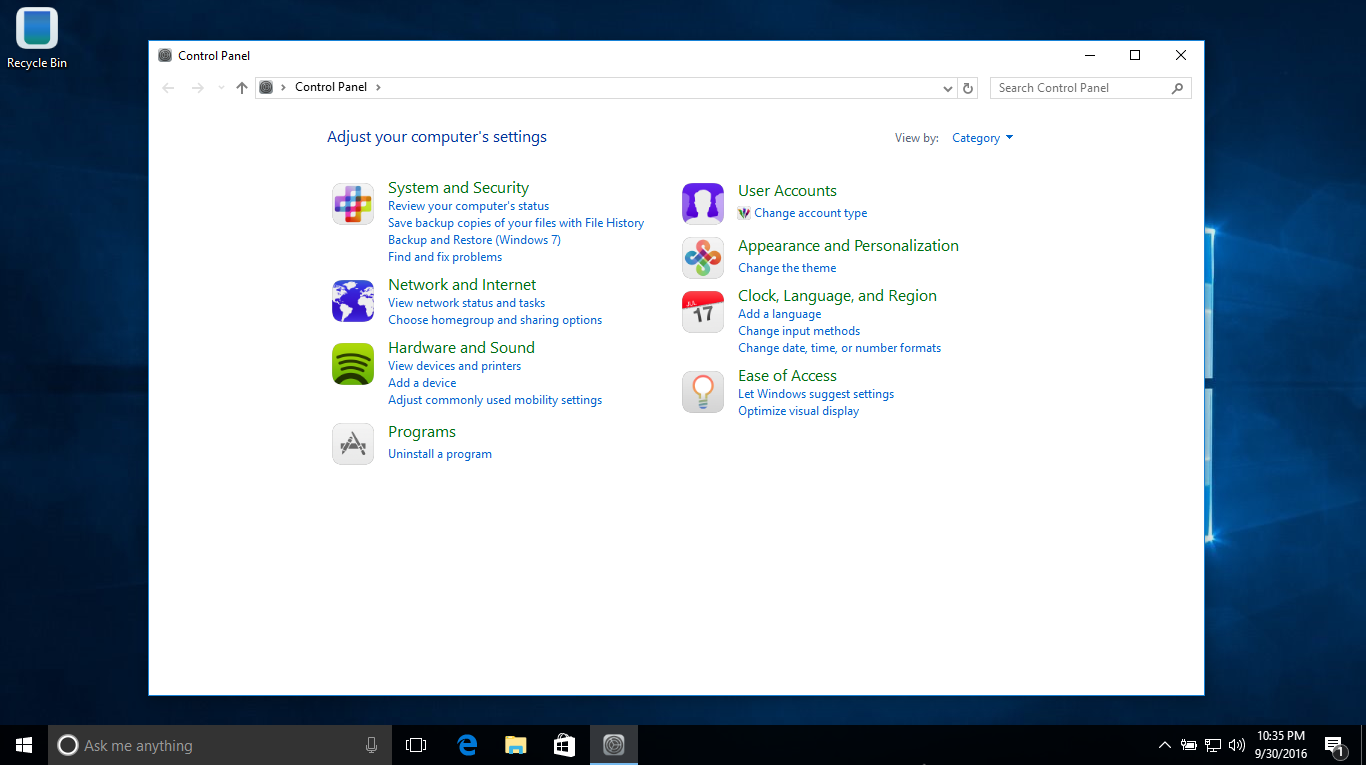
Task: Click Uninstall a program
Action: [439, 453]
